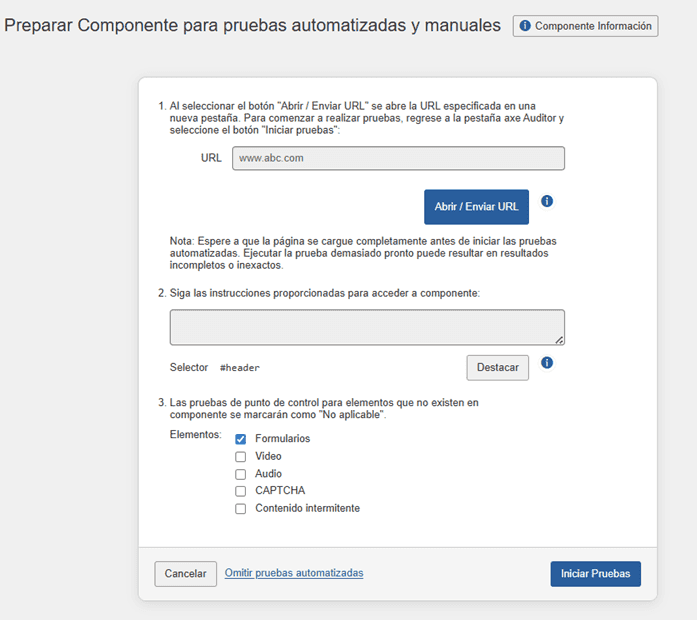Click the Destacar button

click(x=497, y=368)
